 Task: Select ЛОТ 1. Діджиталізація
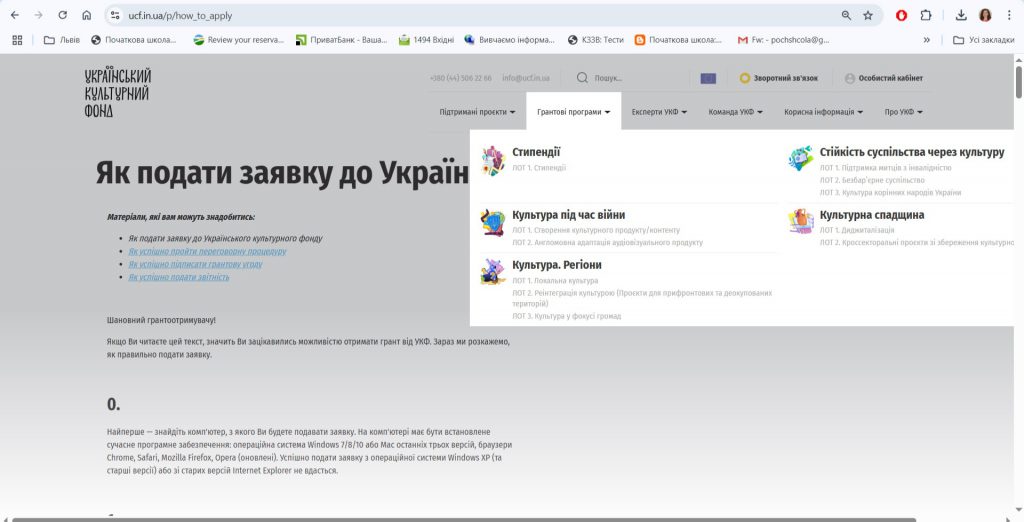pyautogui.click(x=857, y=230)
